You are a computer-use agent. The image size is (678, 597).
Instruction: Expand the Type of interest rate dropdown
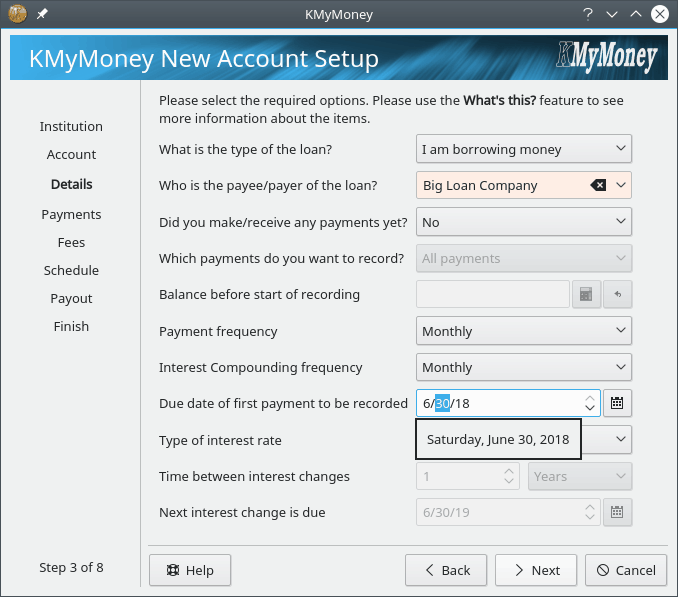coord(621,440)
